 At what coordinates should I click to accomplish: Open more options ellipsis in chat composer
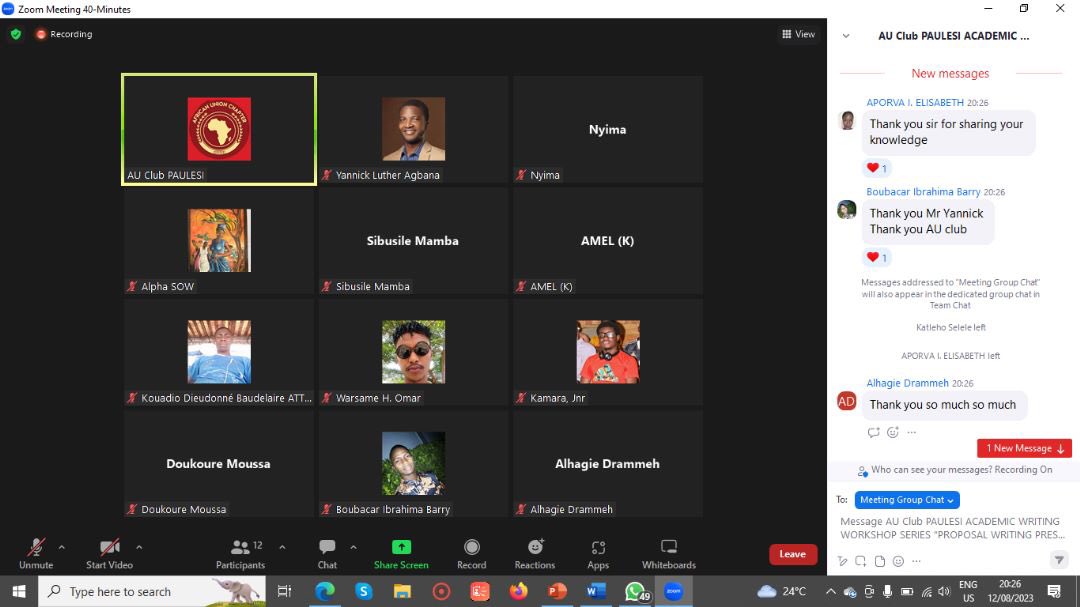tap(916, 561)
